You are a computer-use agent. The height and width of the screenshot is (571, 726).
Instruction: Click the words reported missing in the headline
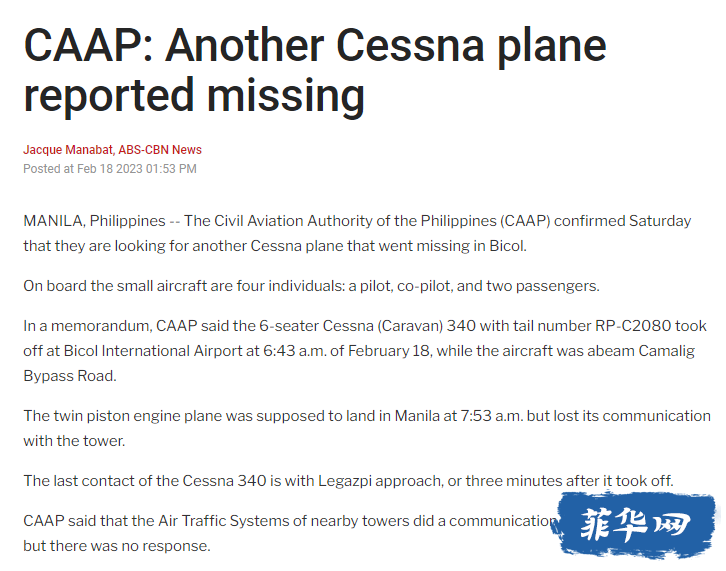(194, 96)
